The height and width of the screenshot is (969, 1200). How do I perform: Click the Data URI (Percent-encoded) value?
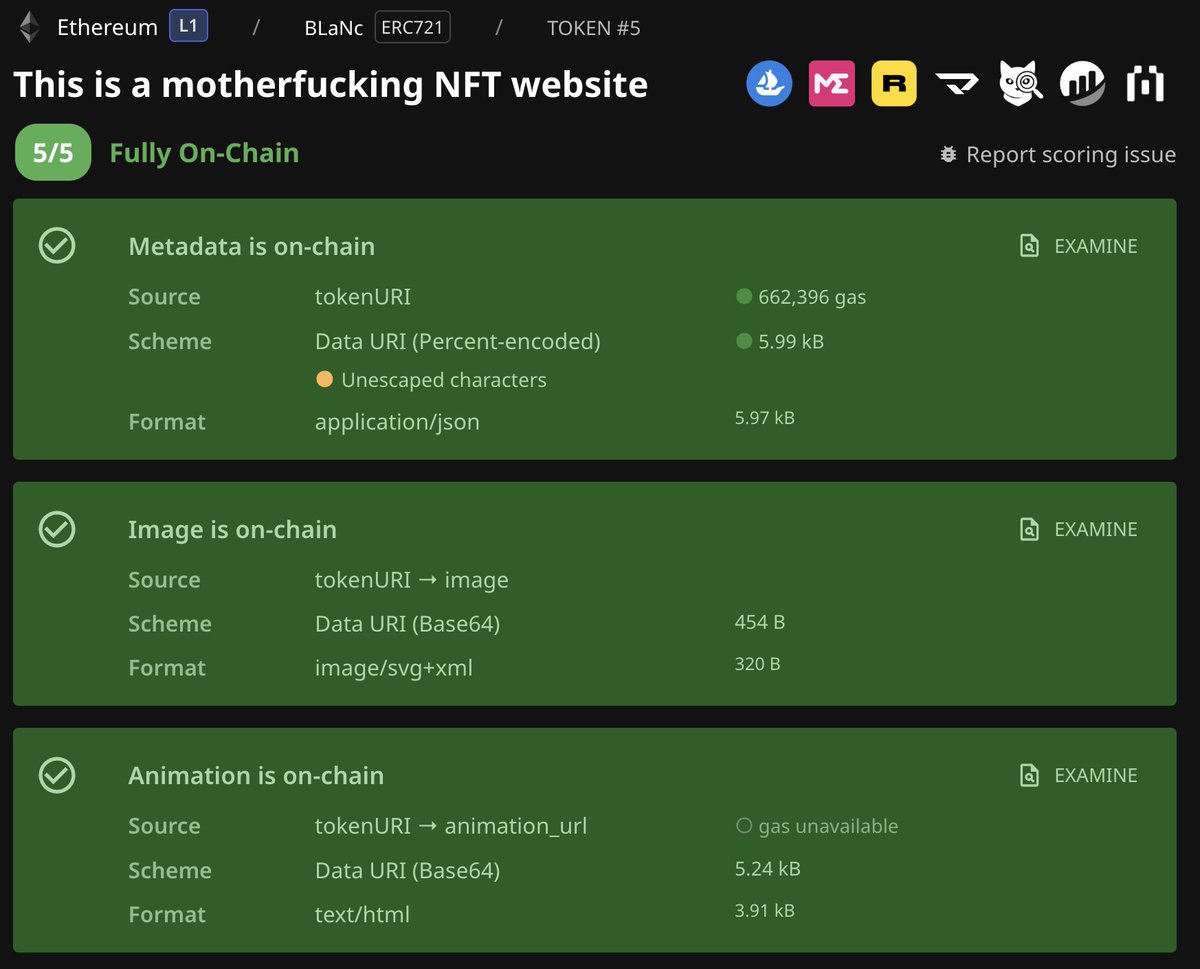458,341
